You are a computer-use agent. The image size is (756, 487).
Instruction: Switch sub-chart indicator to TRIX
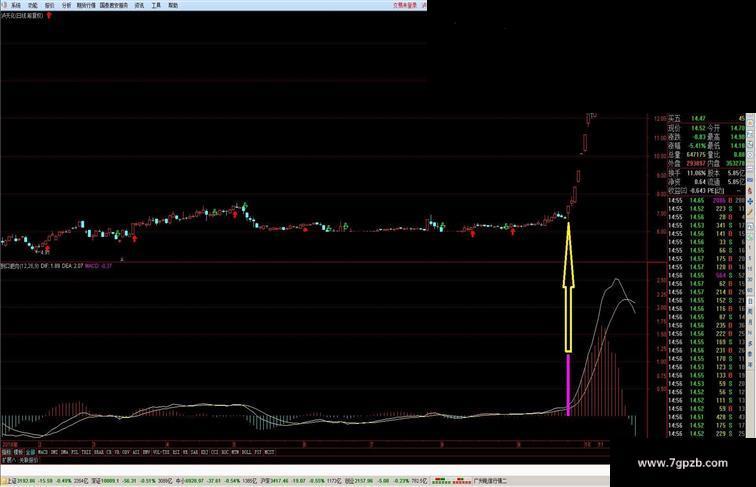[x=86, y=452]
